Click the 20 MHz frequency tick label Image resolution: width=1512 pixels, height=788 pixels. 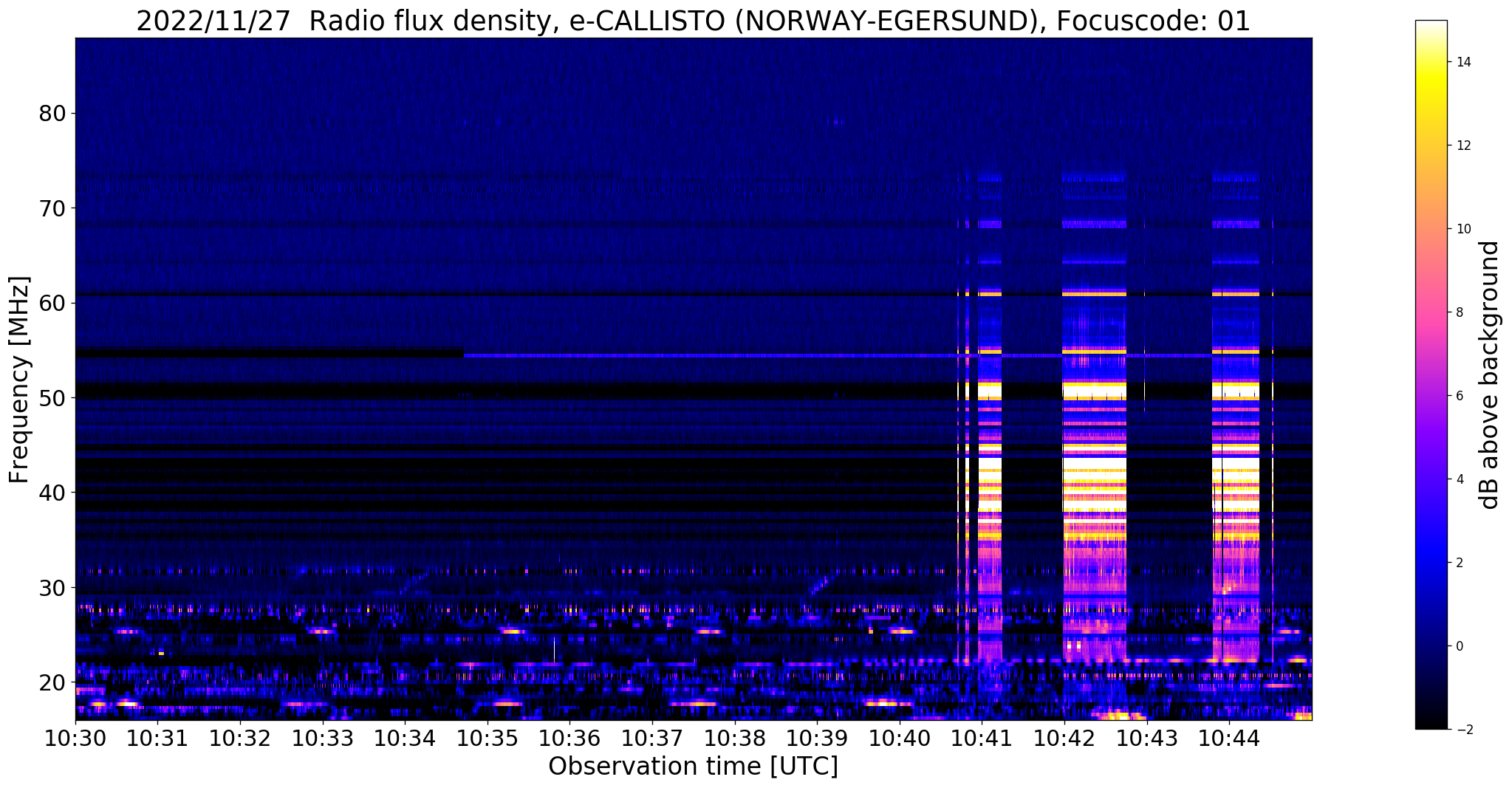pyautogui.click(x=52, y=682)
